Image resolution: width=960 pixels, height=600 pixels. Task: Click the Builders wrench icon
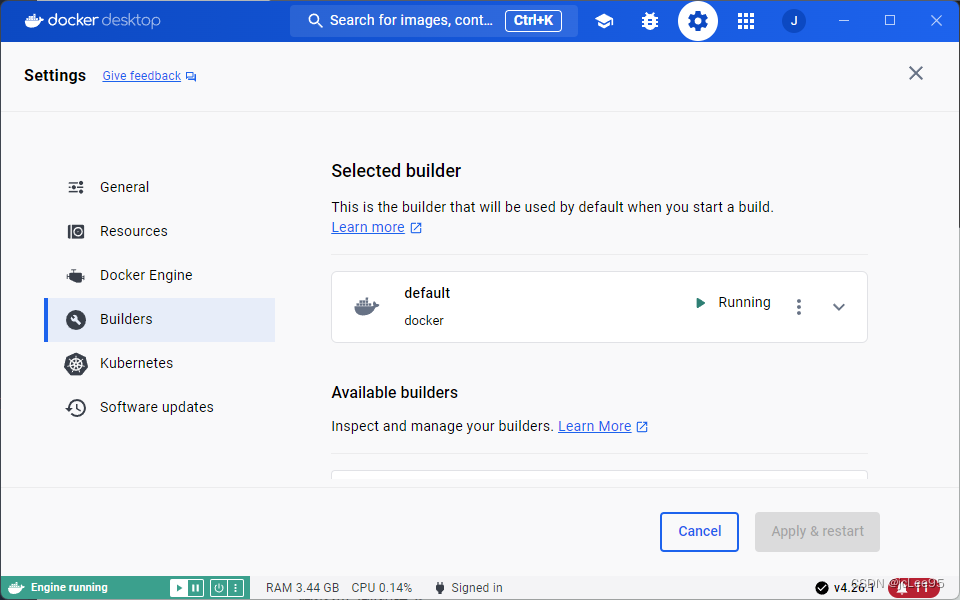pyautogui.click(x=76, y=320)
